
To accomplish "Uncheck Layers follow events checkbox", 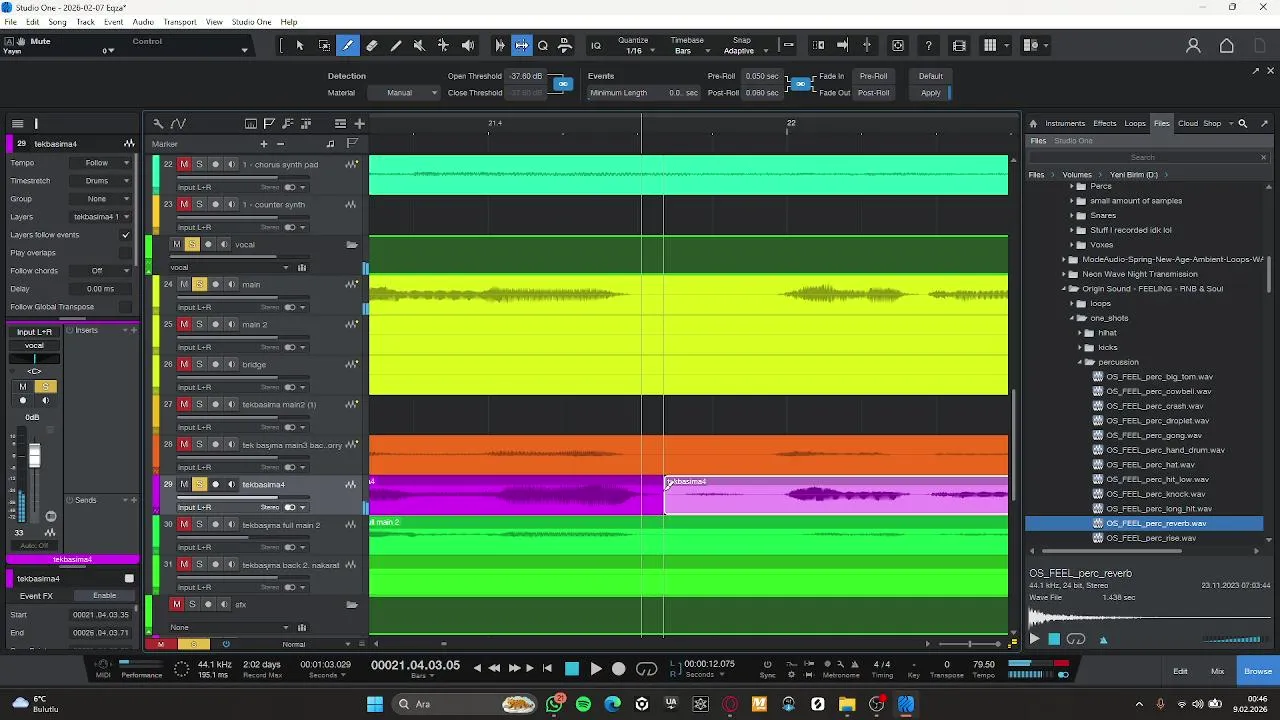I will click(x=125, y=235).
